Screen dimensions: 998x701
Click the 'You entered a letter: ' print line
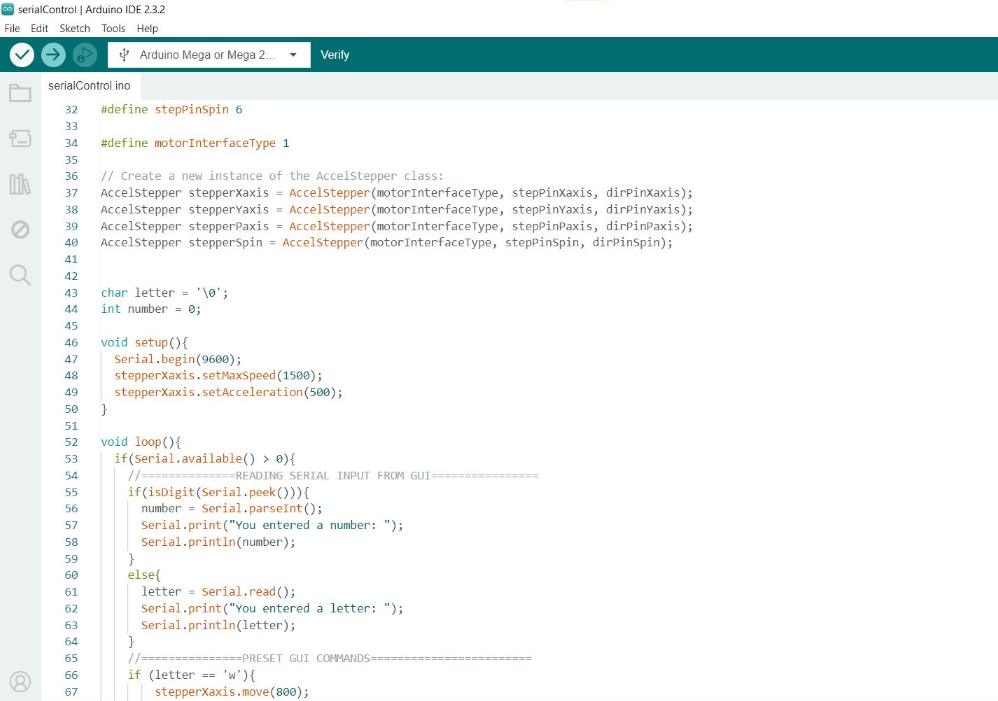click(272, 609)
